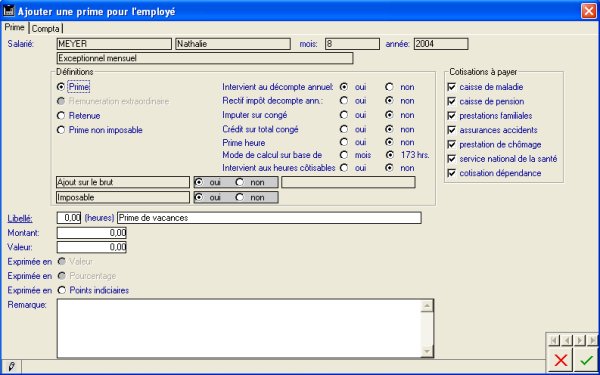Image resolution: width=600 pixels, height=375 pixels.
Task: Set Imputer sur congé to non
Action: coord(389,115)
